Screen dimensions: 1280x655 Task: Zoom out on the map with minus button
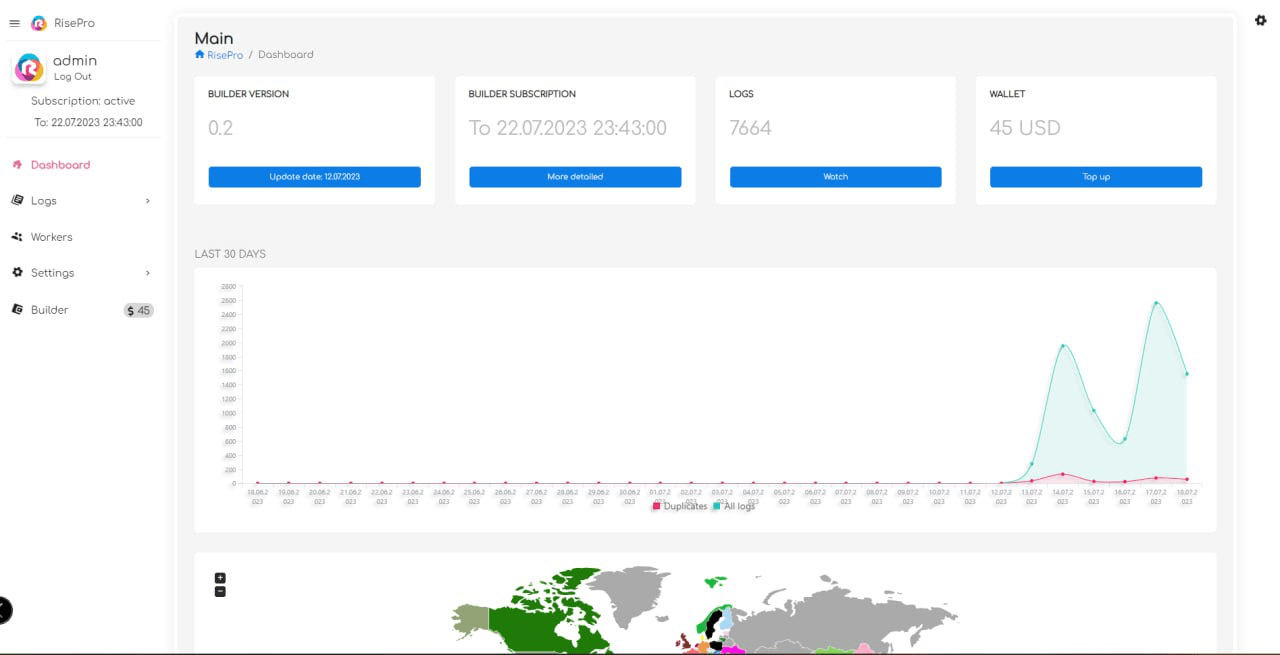pyautogui.click(x=220, y=591)
